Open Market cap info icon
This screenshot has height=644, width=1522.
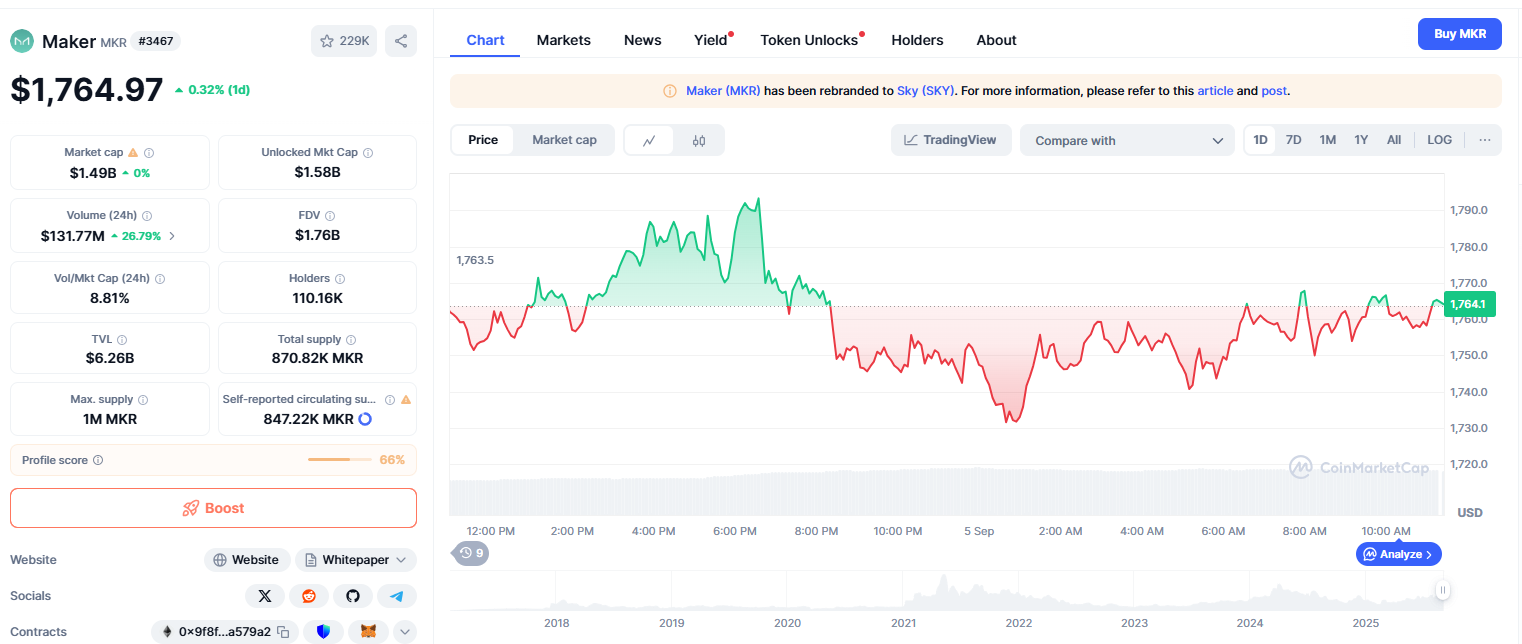(149, 153)
